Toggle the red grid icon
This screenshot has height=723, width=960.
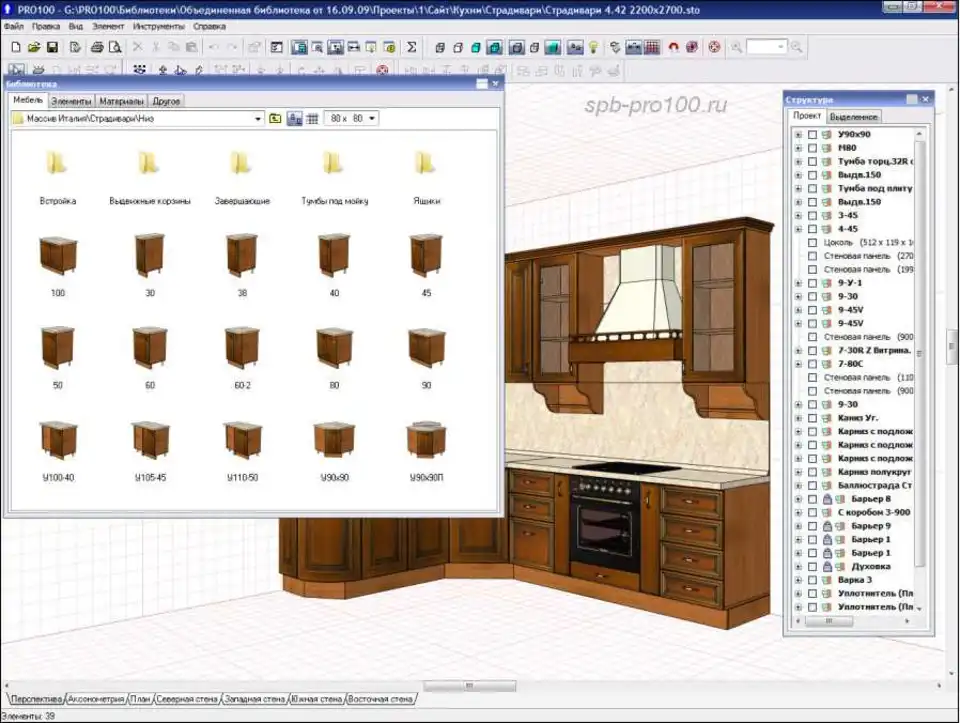652,47
